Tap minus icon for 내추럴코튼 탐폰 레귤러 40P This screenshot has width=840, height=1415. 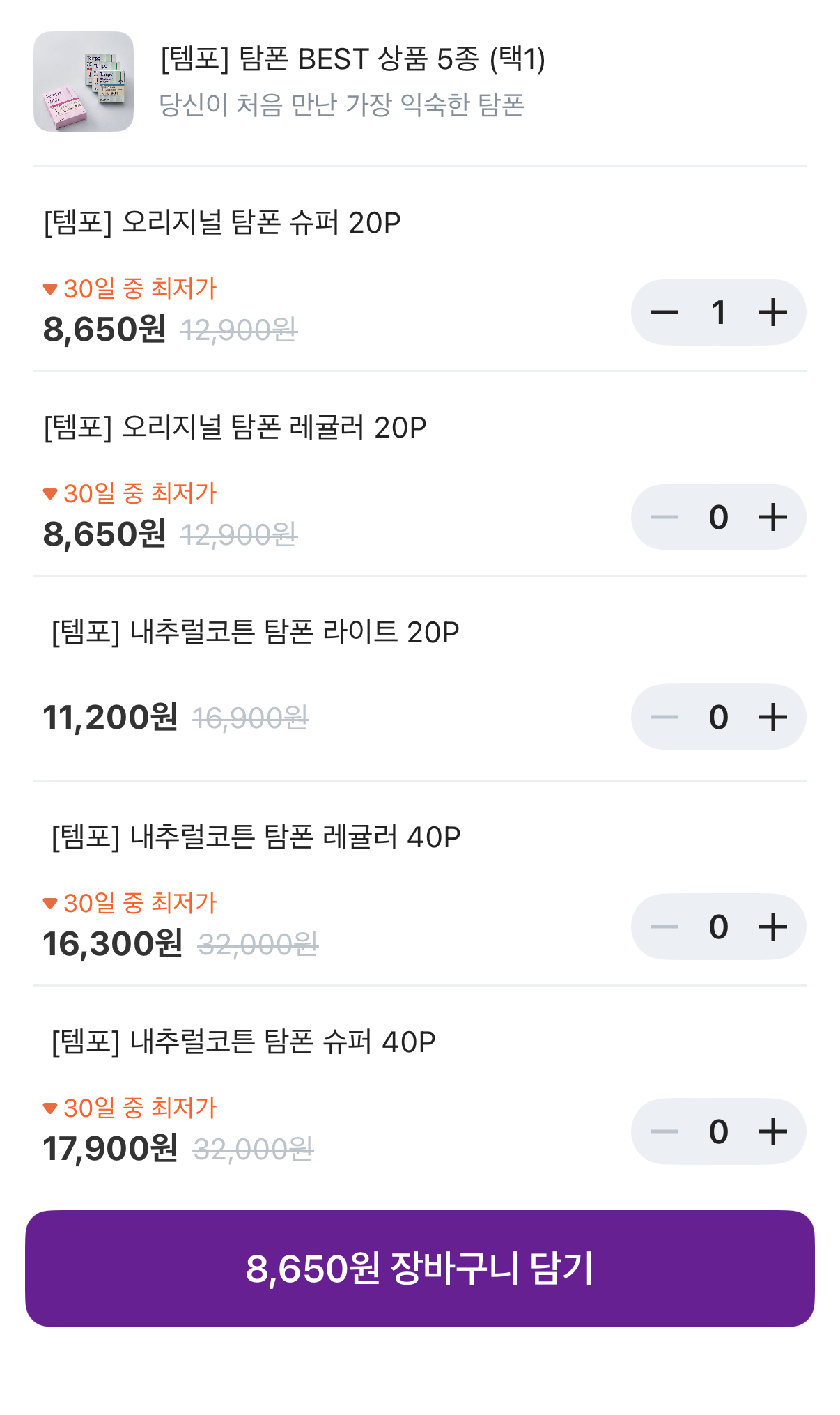pos(664,927)
